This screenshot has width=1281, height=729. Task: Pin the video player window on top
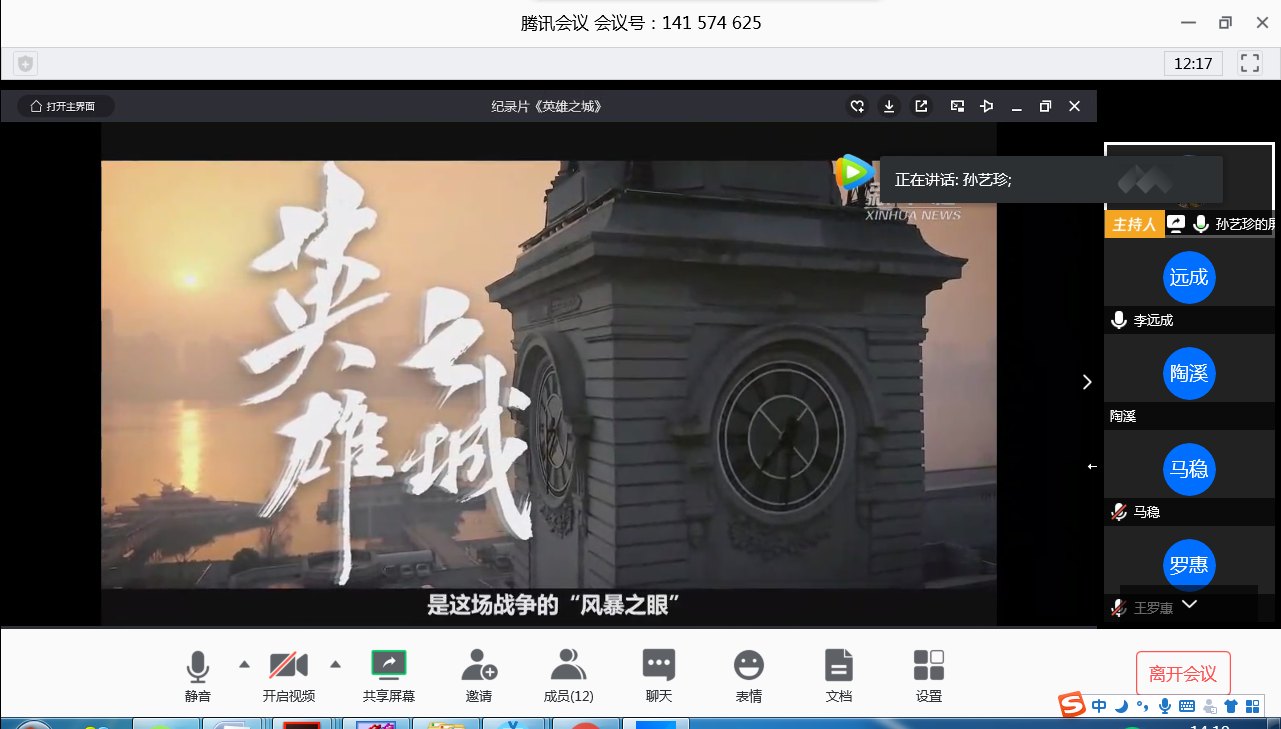coord(986,106)
